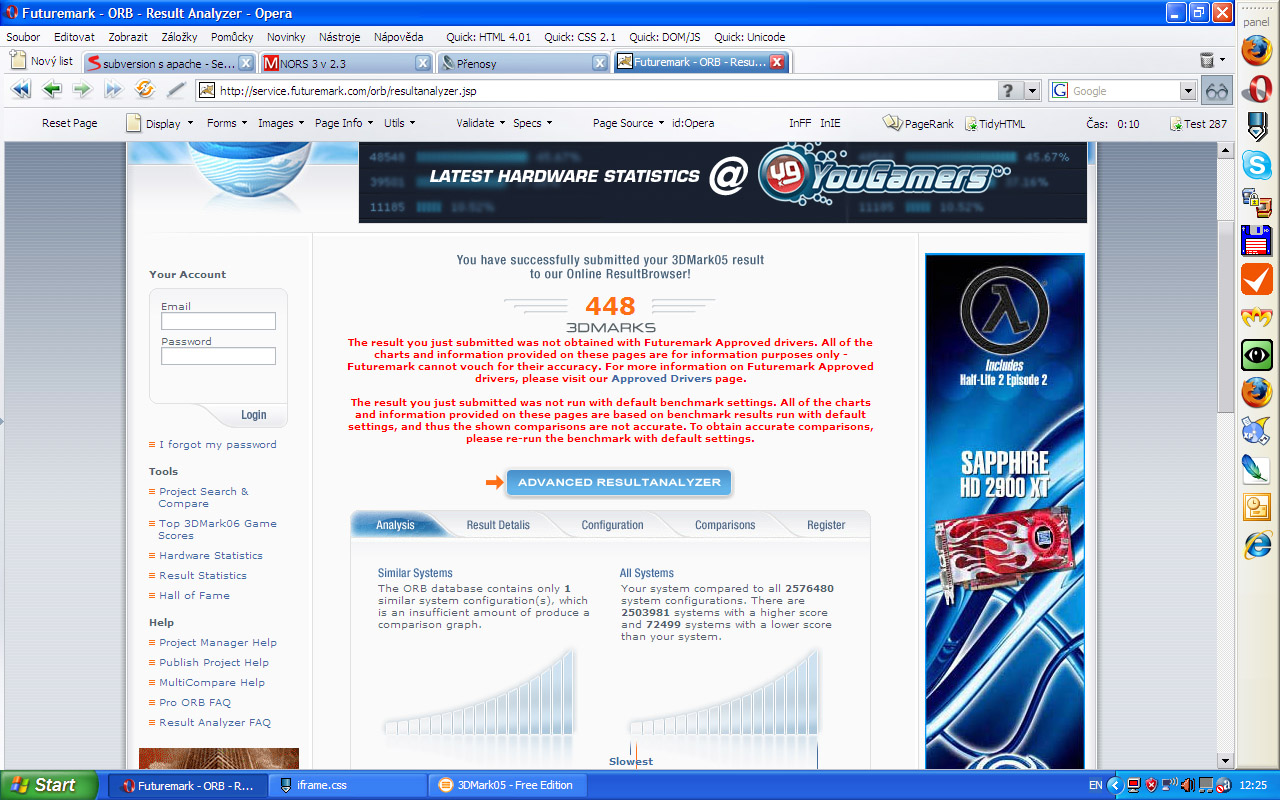Click the floppy disk icon in side panel
This screenshot has height=800, width=1280.
pyautogui.click(x=1256, y=240)
